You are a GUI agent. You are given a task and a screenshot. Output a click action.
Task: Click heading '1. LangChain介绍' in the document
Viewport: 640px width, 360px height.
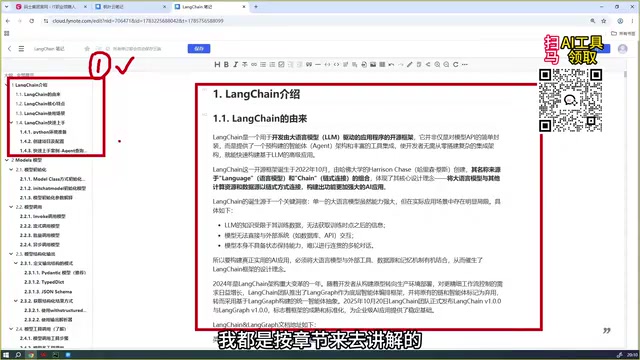pos(256,94)
